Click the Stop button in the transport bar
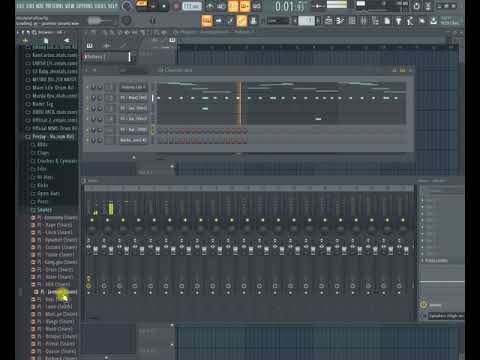Viewport: 480px width, 360px height. tap(164, 6)
